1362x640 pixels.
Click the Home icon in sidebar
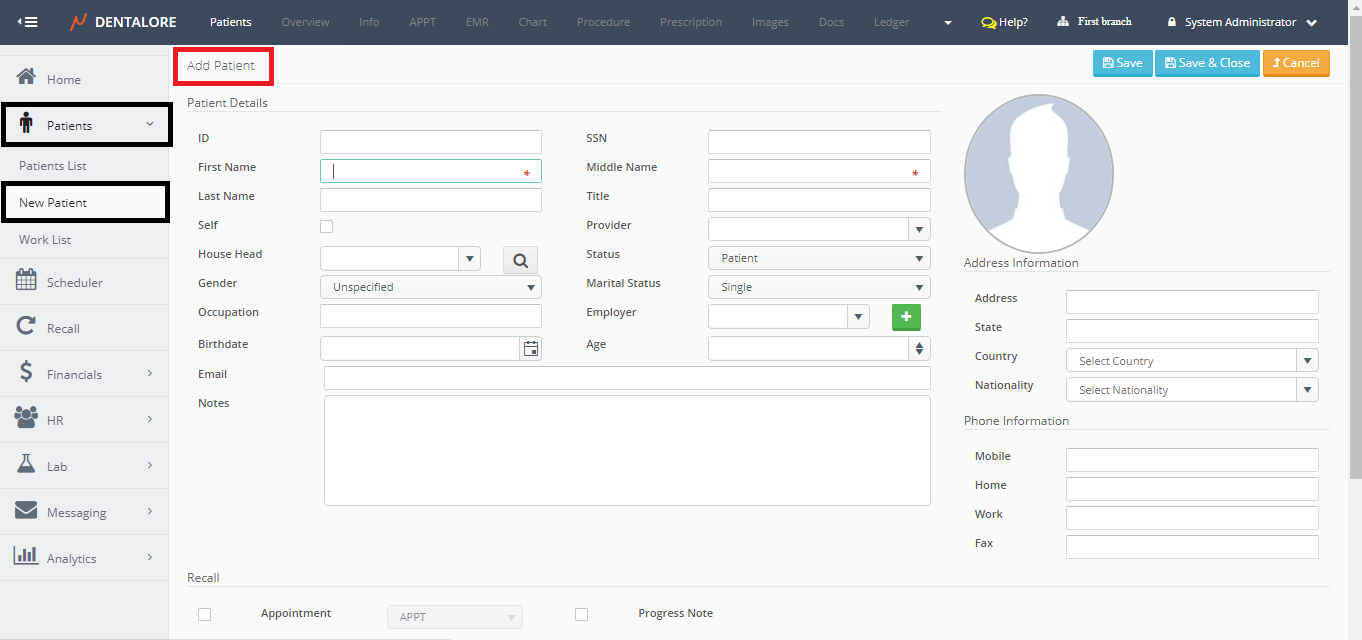pos(27,78)
